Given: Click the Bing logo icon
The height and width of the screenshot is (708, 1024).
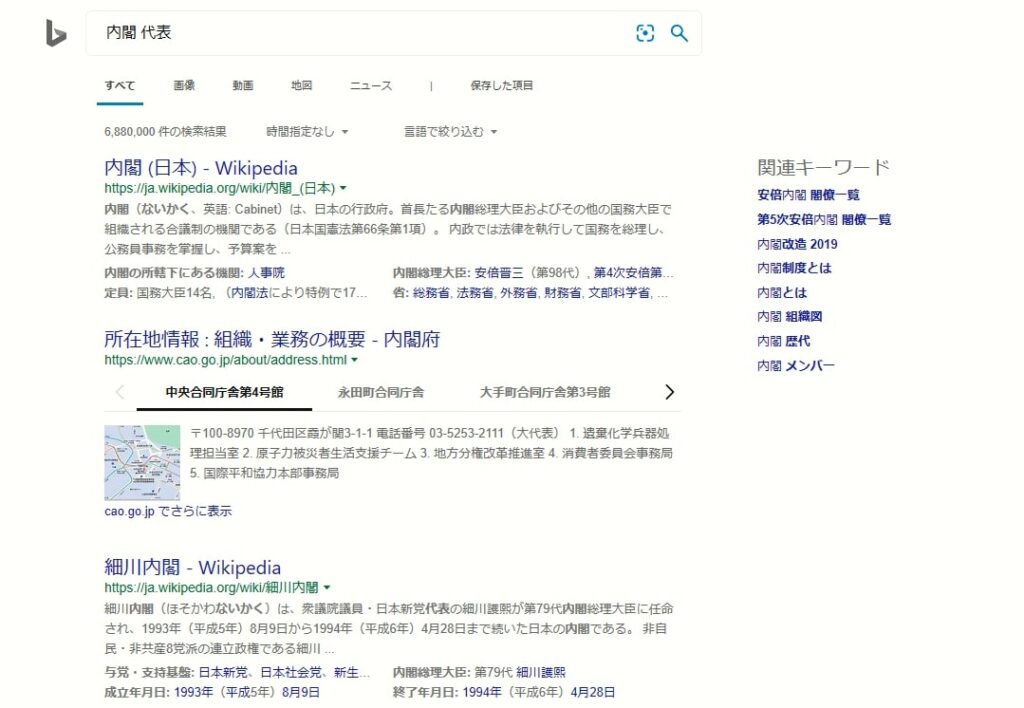Looking at the screenshot, I should tap(56, 33).
